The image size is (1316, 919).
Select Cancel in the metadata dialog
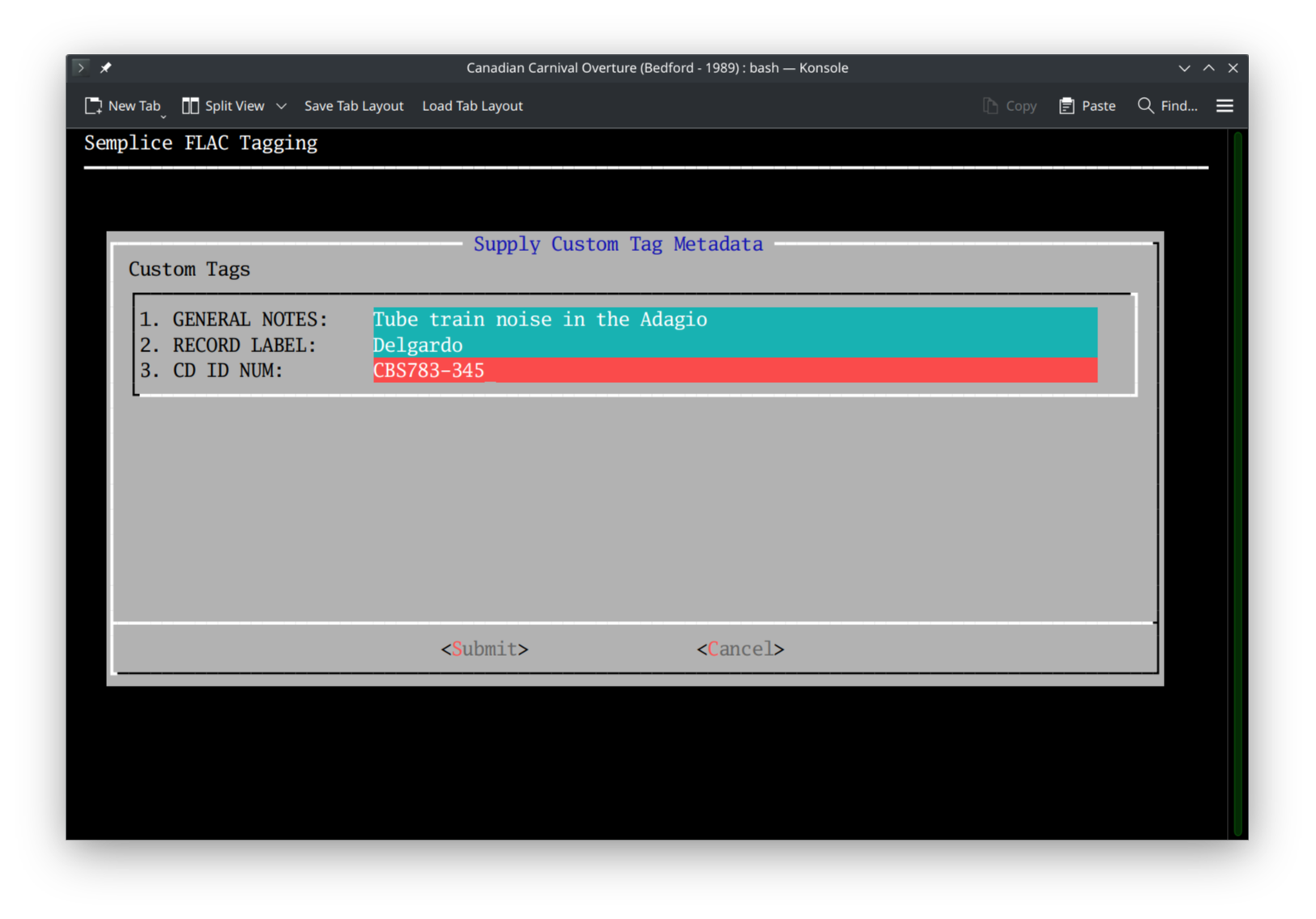[x=739, y=649]
